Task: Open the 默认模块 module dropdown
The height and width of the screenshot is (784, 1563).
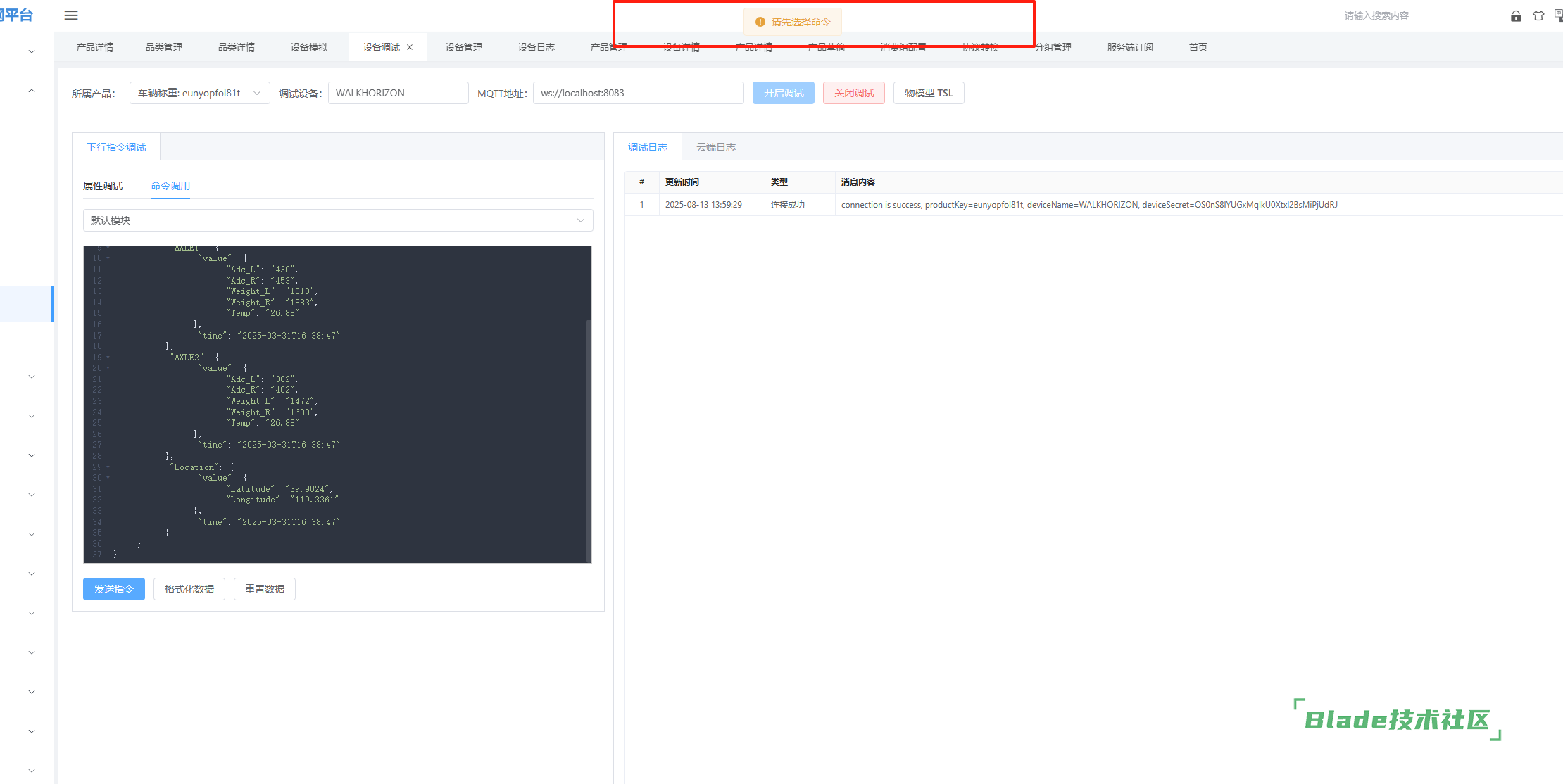Action: point(338,220)
